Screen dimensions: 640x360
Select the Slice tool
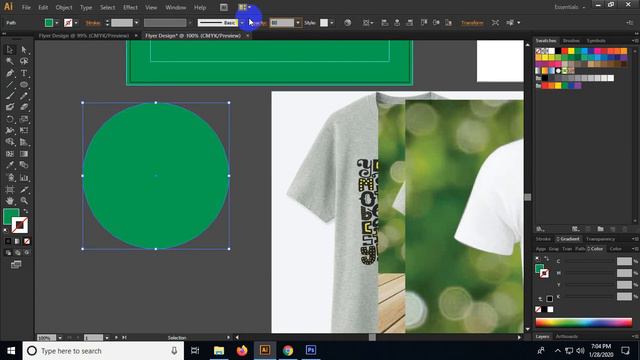[24, 189]
